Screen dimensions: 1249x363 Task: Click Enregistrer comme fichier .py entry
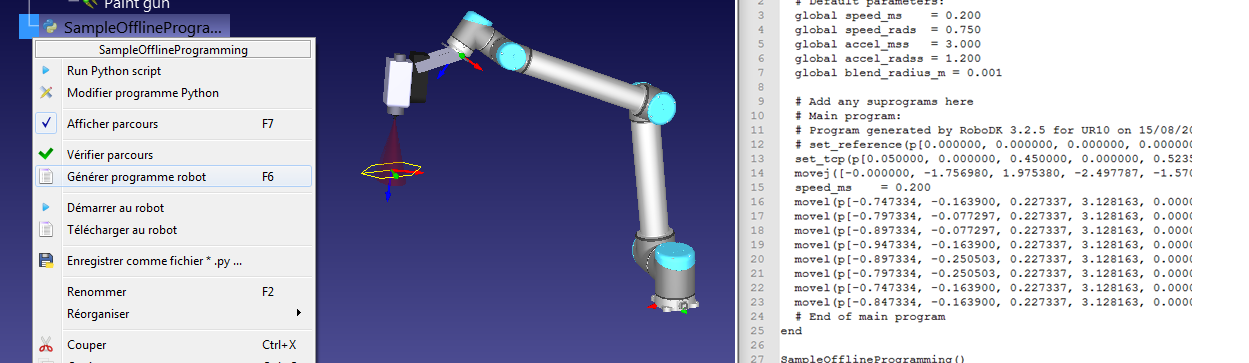(x=154, y=261)
